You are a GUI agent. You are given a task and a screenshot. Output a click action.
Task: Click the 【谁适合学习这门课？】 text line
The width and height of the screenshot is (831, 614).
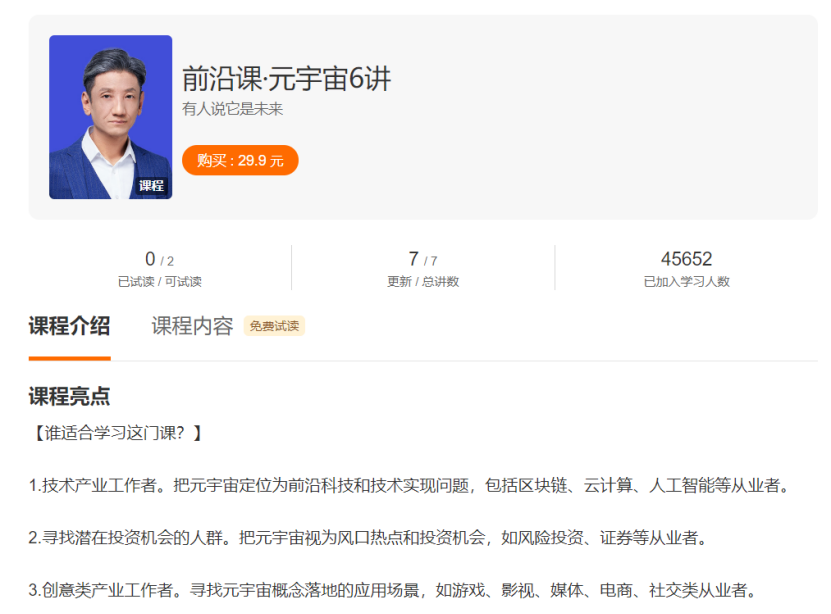[117, 433]
